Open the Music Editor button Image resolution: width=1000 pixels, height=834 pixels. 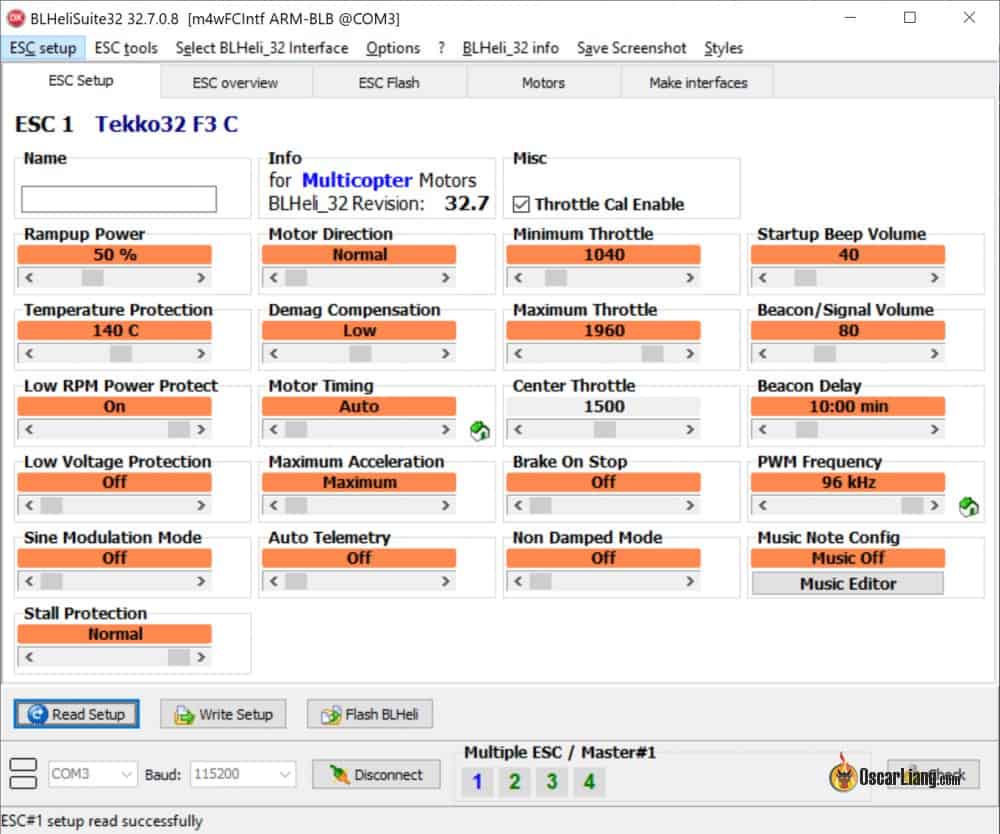848,583
